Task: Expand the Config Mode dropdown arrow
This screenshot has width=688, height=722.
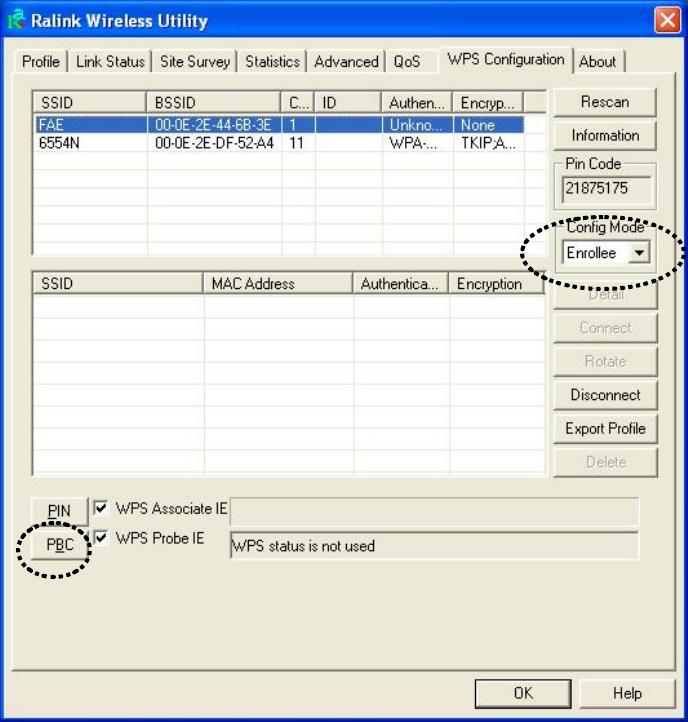Action: [639, 253]
